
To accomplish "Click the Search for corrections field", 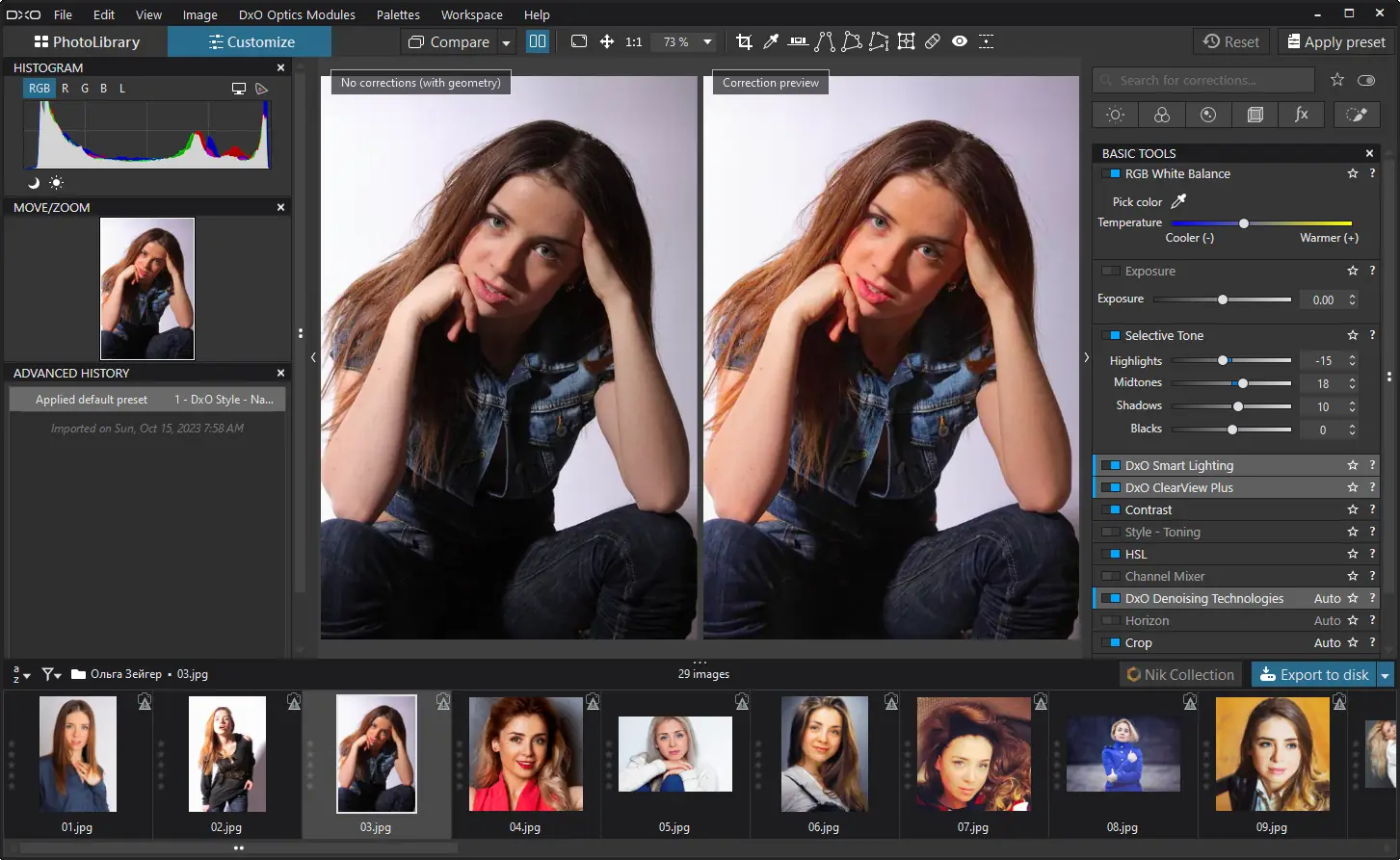I will tap(1204, 80).
